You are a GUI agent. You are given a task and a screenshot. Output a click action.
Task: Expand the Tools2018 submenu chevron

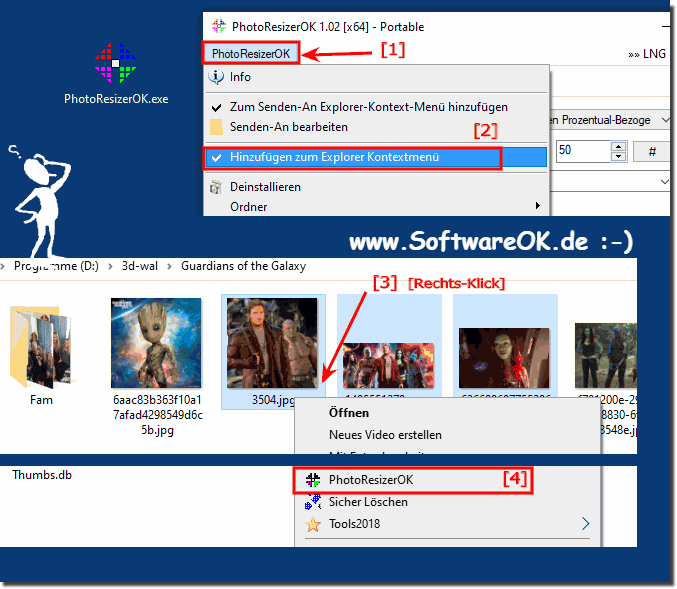tap(585, 524)
